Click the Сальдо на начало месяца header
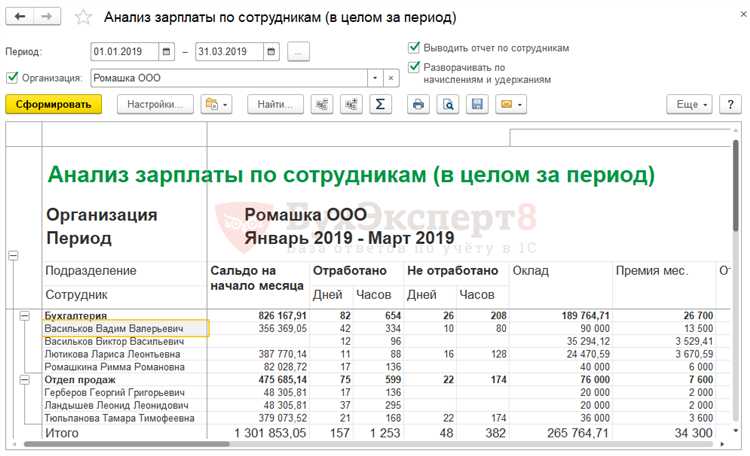Image resolution: width=750 pixels, height=456 pixels. (x=257, y=278)
